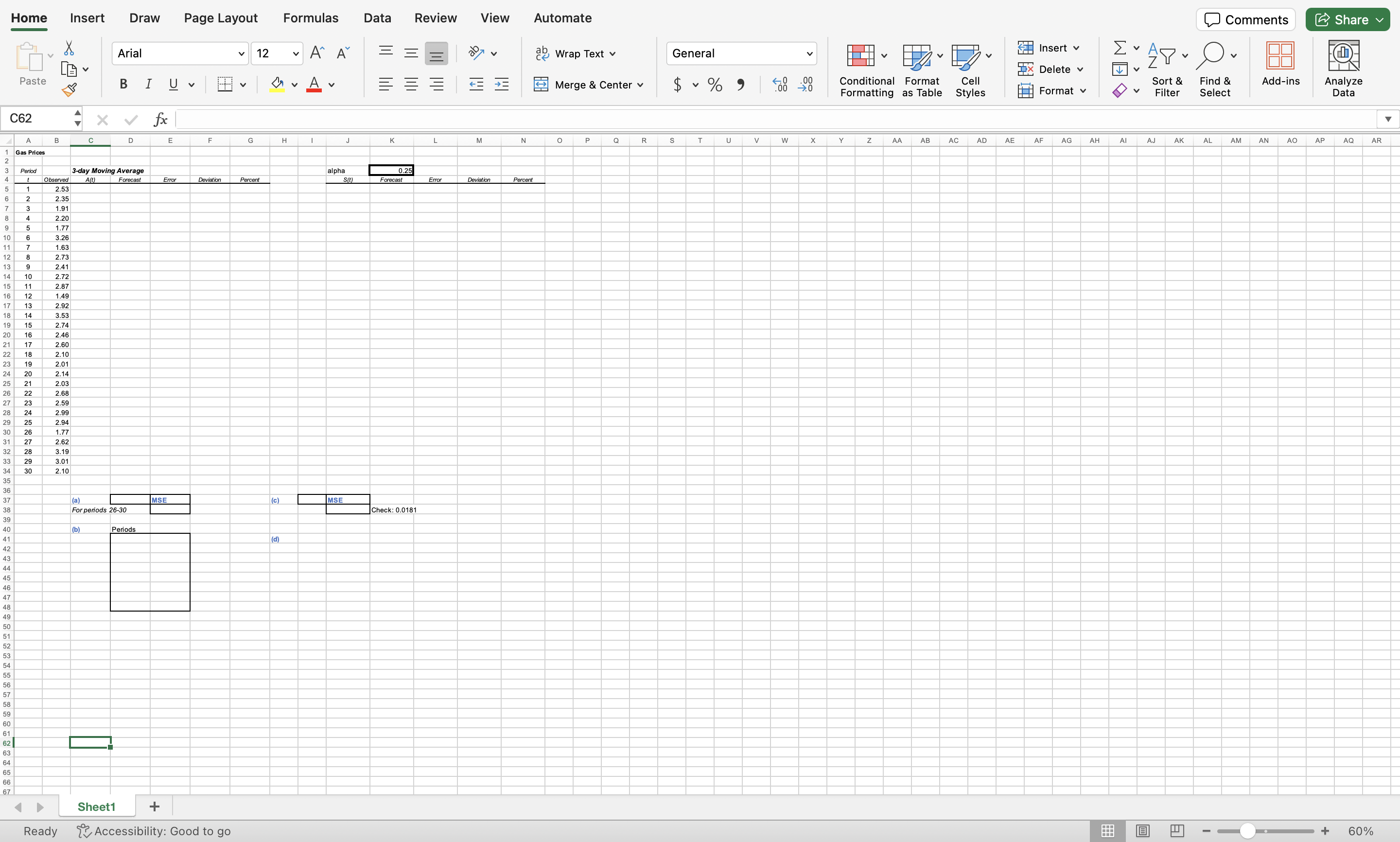
Task: Click the Increase Font Size icon
Action: 317,53
